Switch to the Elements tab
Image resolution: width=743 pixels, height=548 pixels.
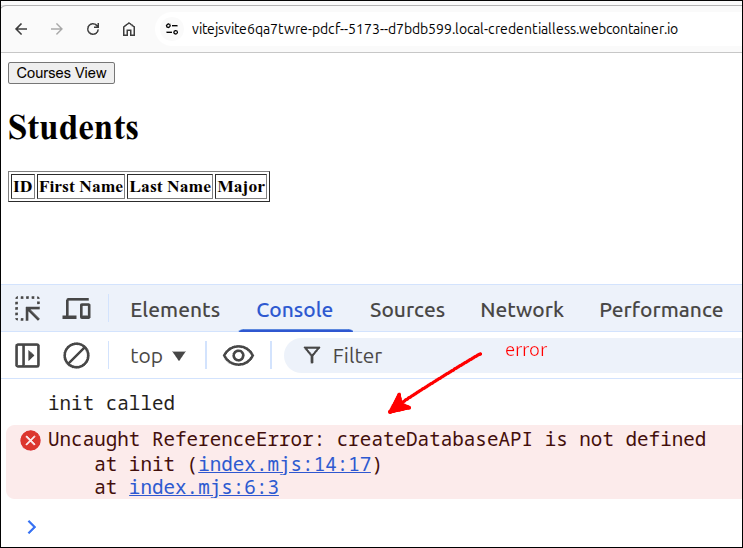click(x=175, y=310)
